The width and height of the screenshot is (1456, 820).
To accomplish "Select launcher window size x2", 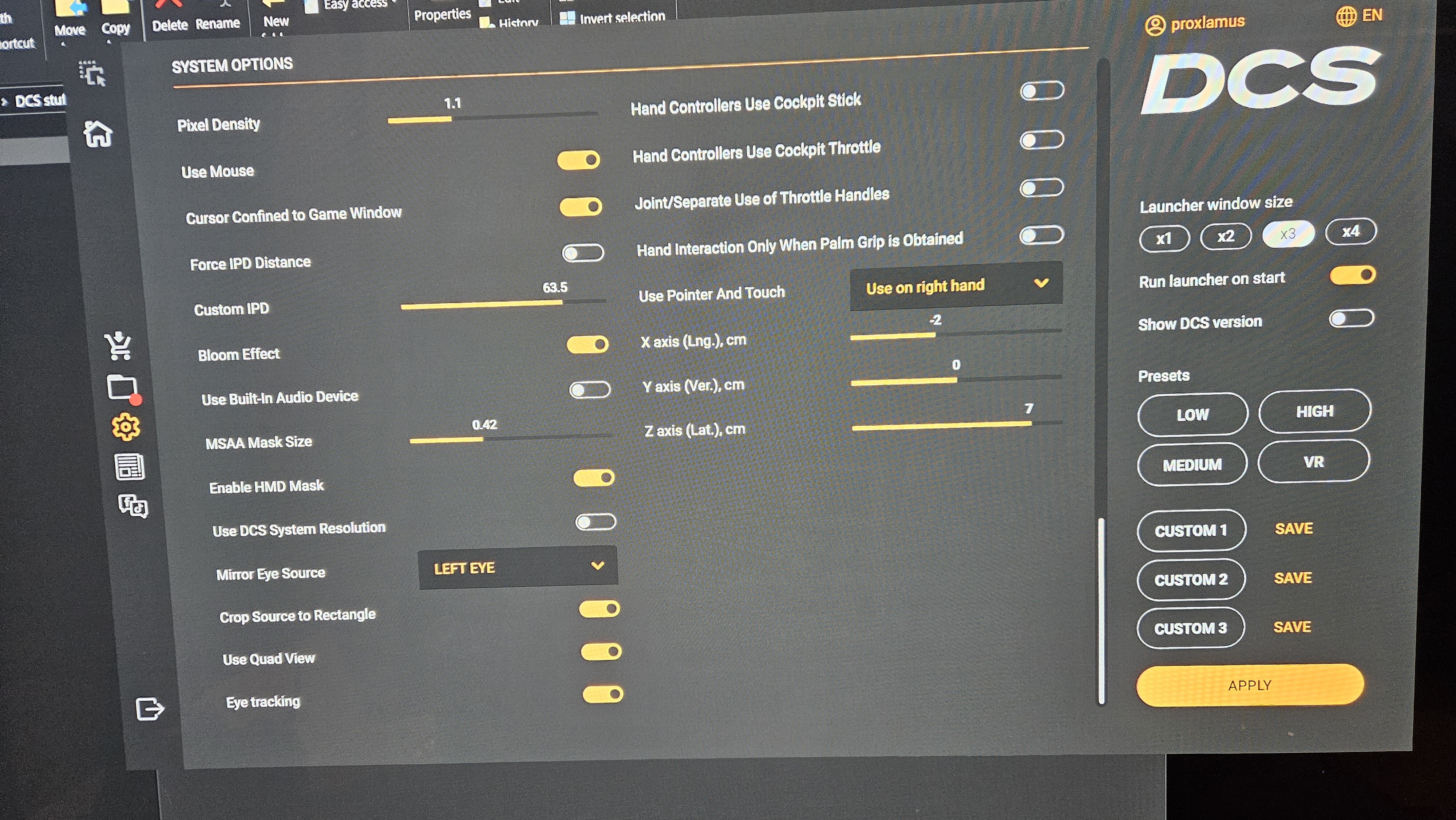I will (1227, 236).
